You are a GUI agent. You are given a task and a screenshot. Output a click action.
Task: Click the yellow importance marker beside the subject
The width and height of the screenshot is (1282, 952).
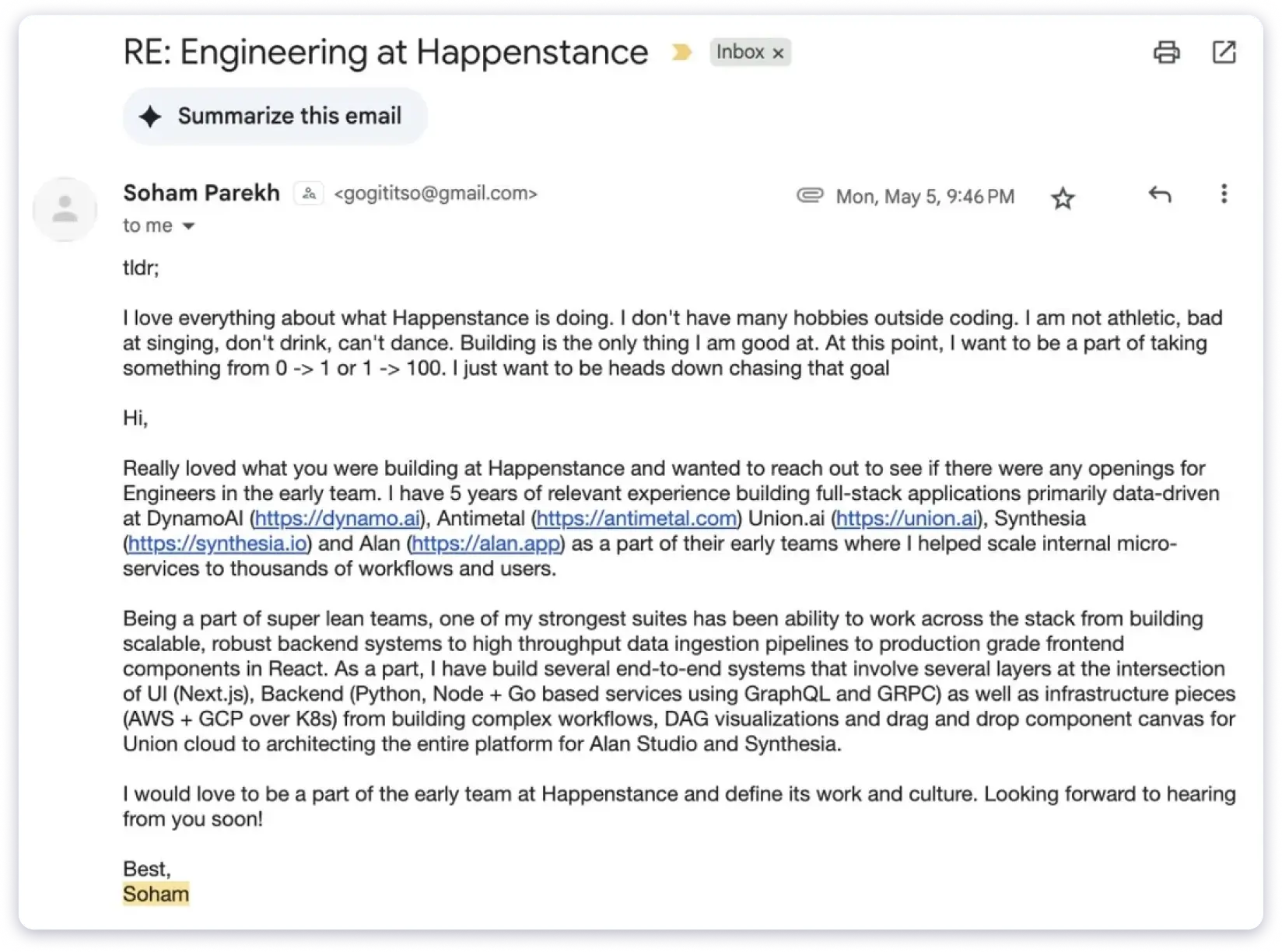coord(683,51)
